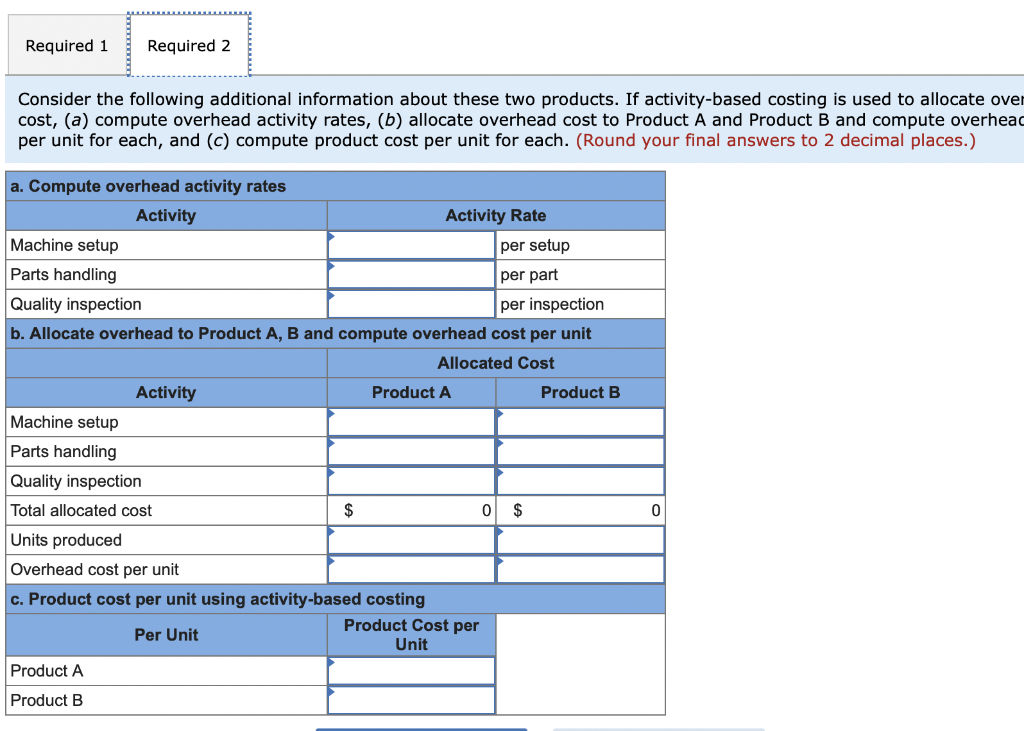Click the Parts handling activity rate input
Screen dimensions: 1024x731
410,274
